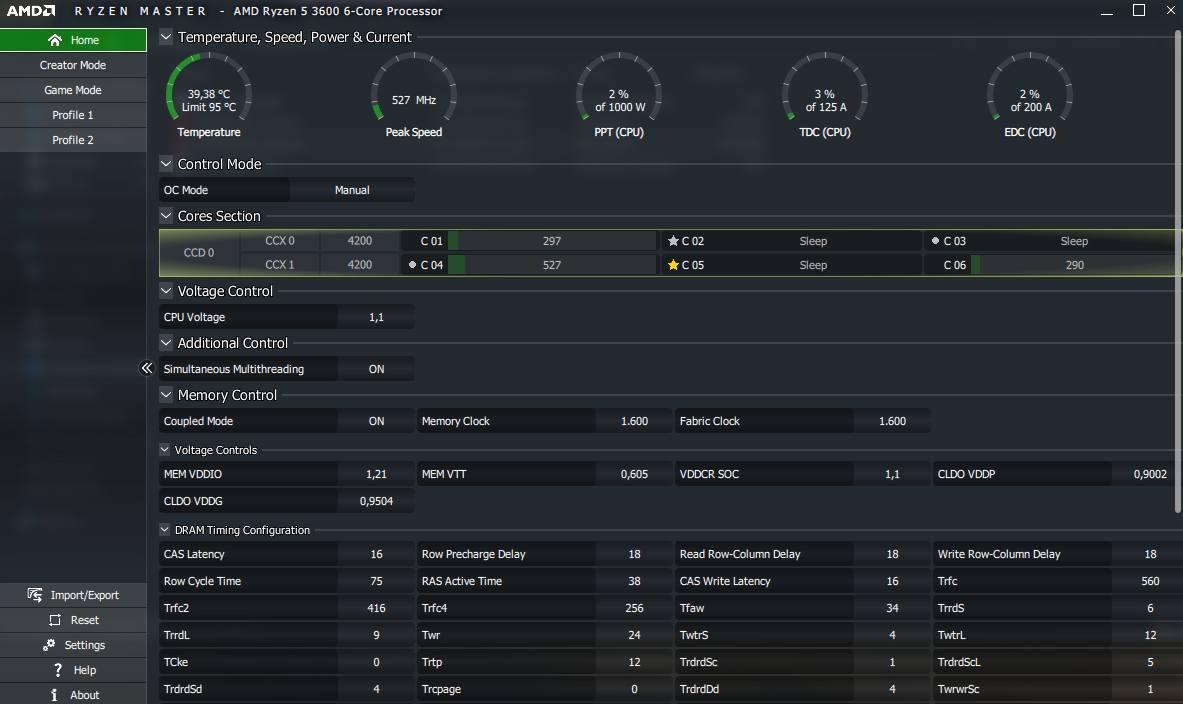Screen dimensions: 1183x704
Task: Click the CCD 0 label cell
Action: [x=199, y=253]
